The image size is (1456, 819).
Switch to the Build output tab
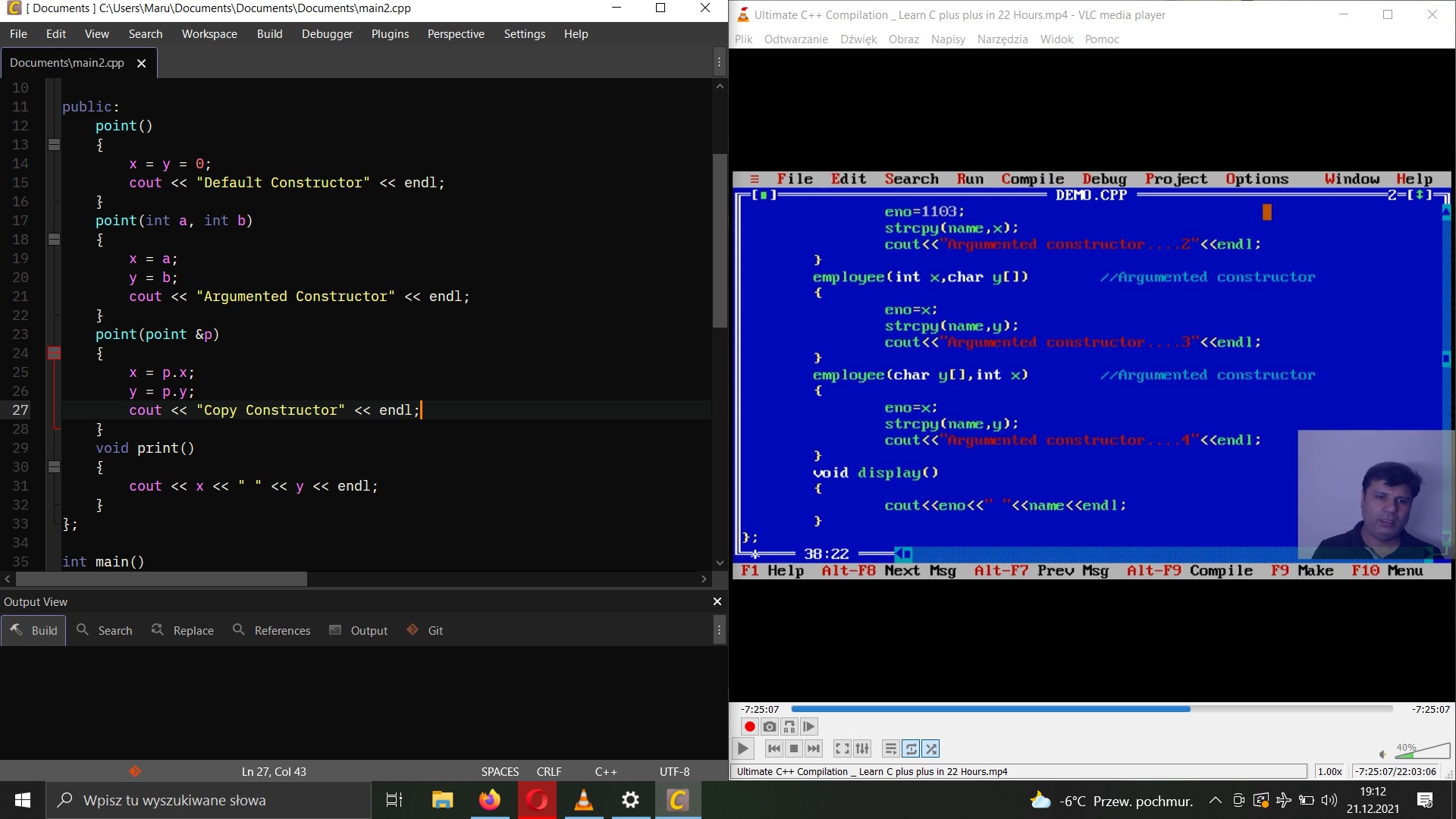tap(33, 630)
